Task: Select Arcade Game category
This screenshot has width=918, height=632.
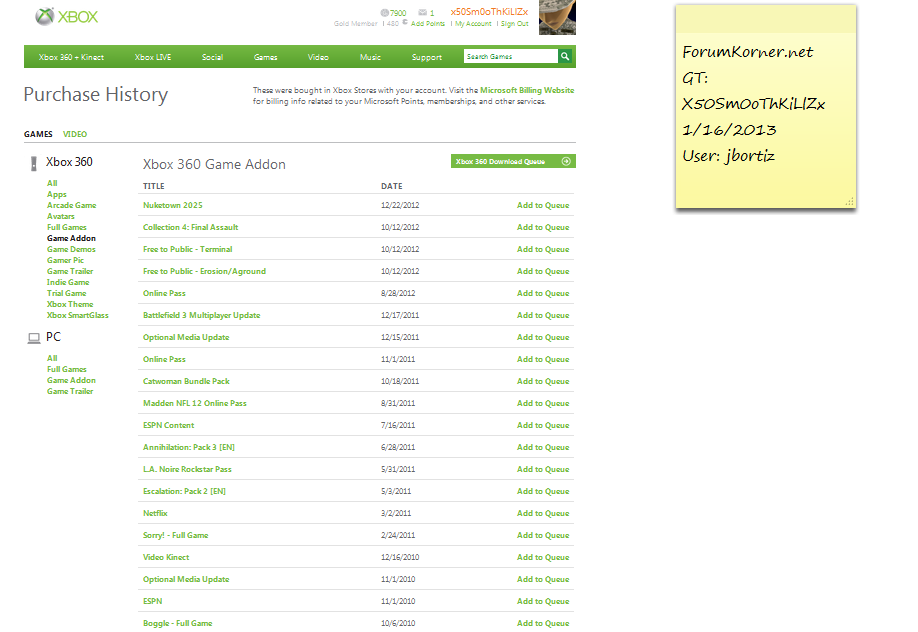Action: pos(71,205)
